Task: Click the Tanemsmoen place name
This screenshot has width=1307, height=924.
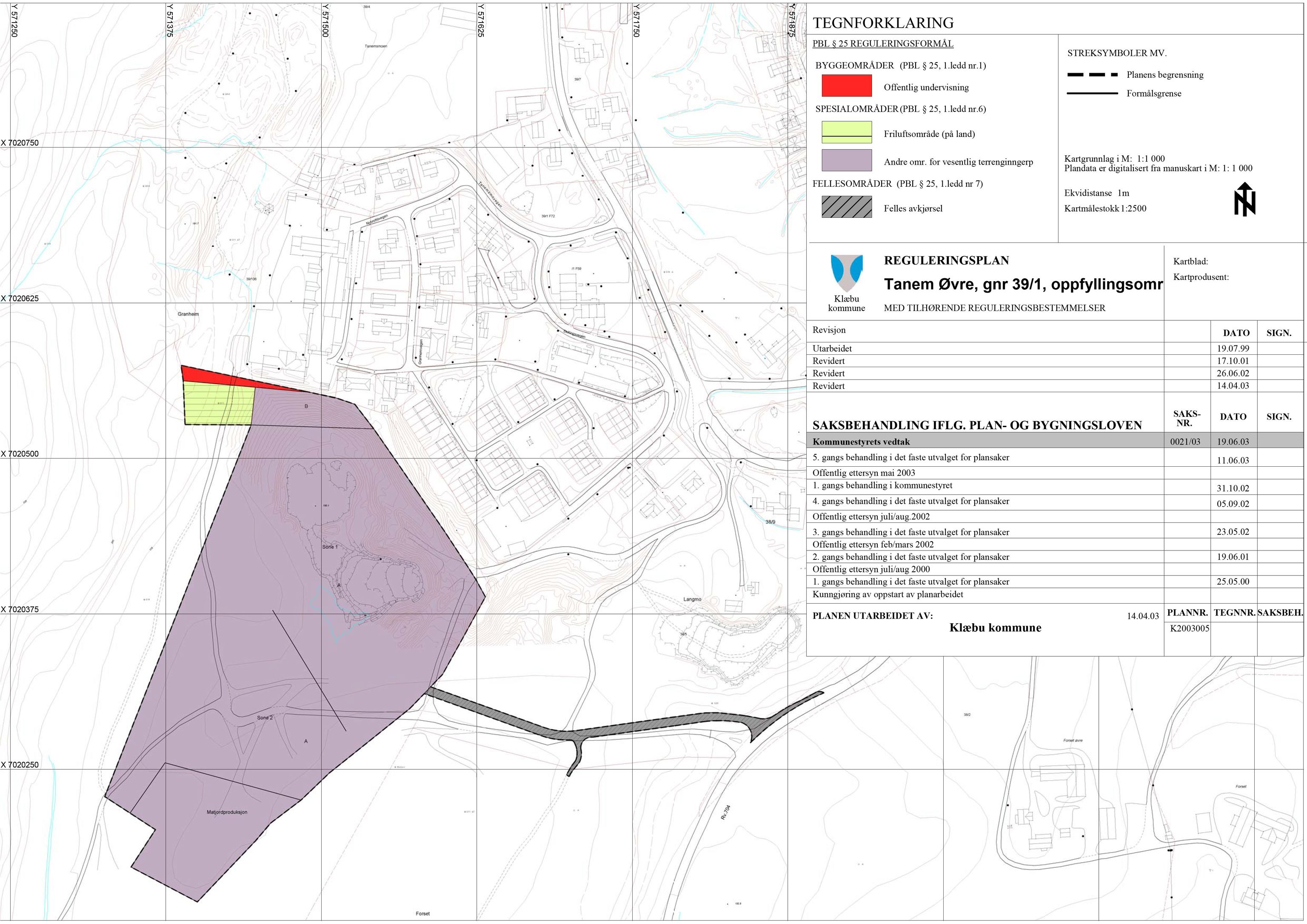Action: (376, 46)
